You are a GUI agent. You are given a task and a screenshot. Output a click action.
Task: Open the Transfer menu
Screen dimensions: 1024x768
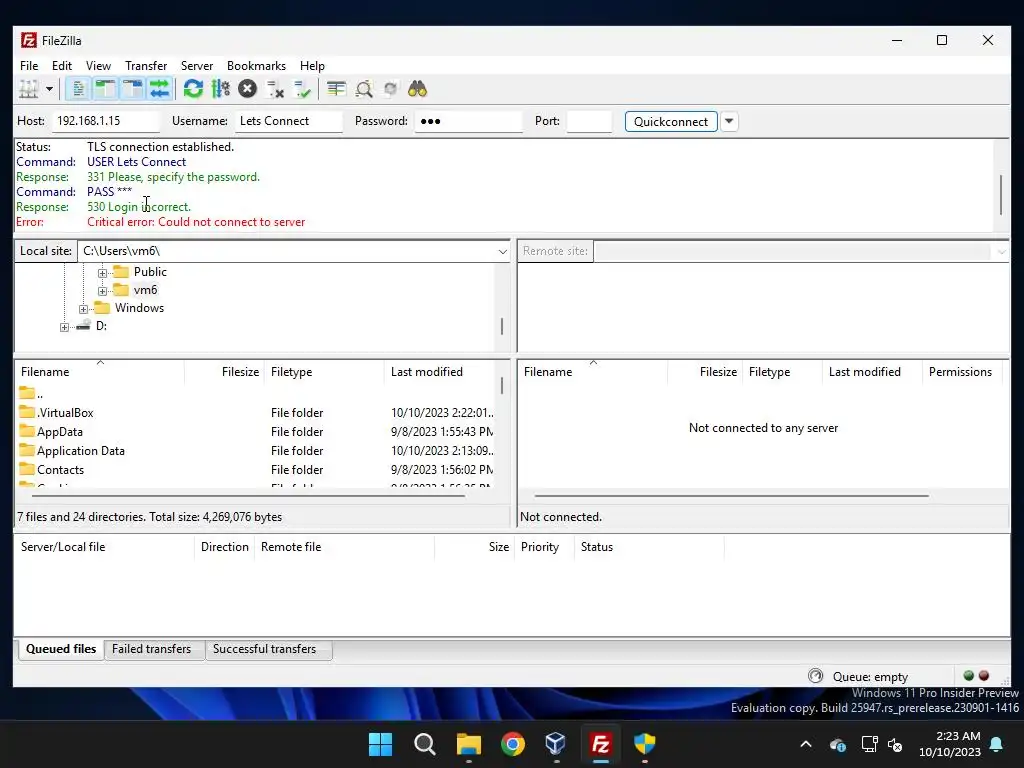146,66
